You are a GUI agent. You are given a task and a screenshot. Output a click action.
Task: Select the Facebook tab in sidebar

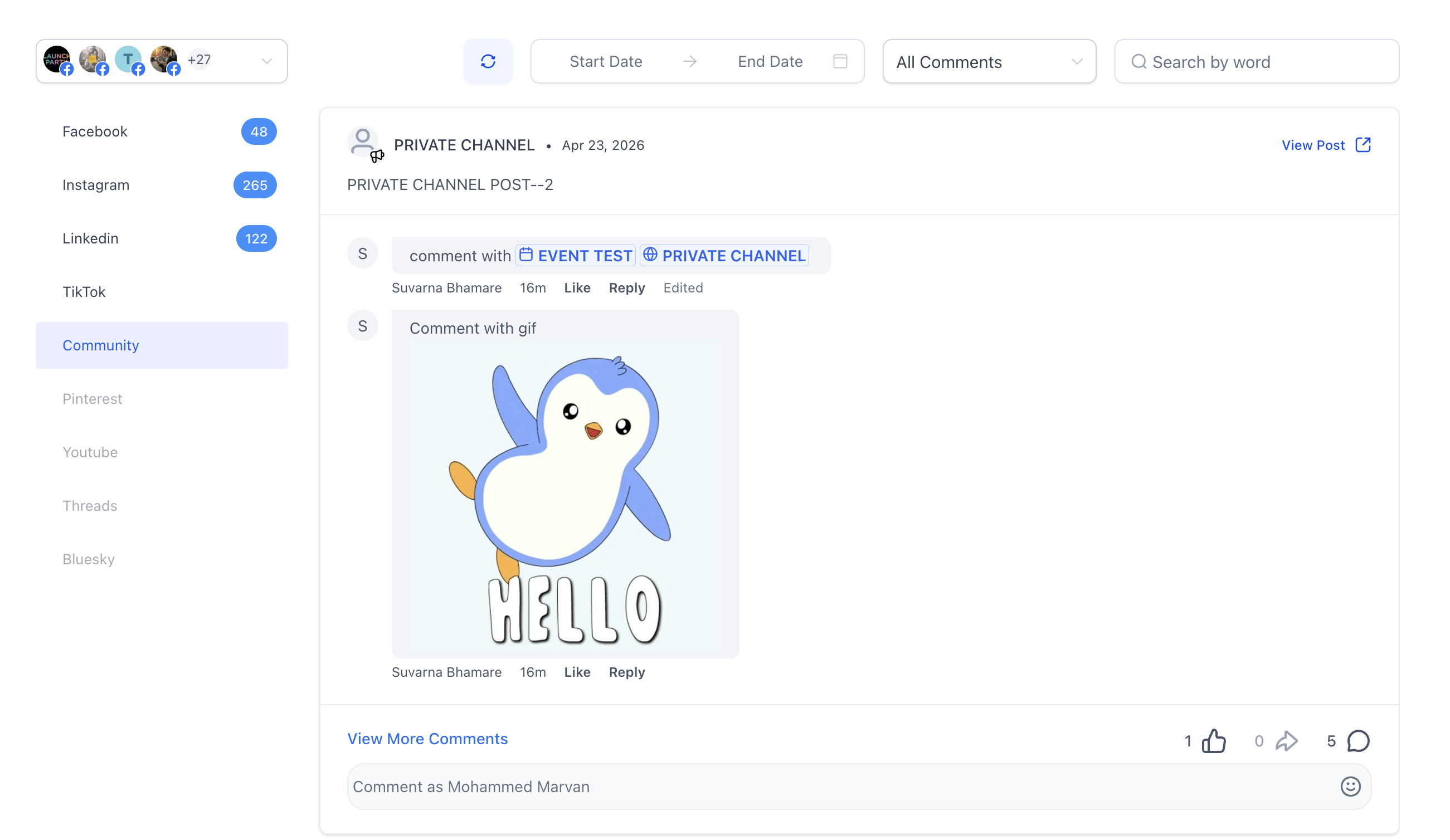pyautogui.click(x=162, y=132)
